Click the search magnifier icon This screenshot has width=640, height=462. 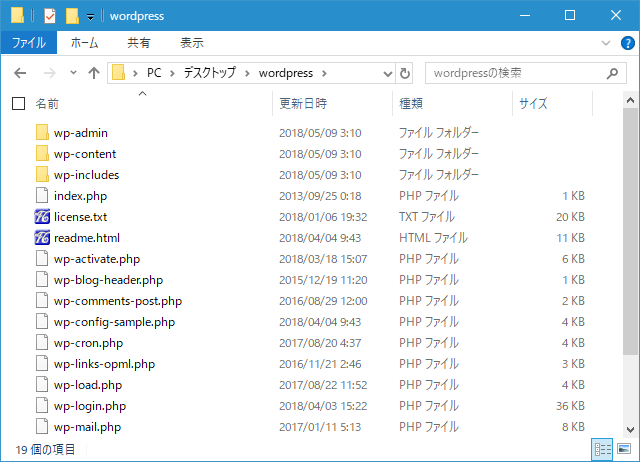pyautogui.click(x=612, y=73)
